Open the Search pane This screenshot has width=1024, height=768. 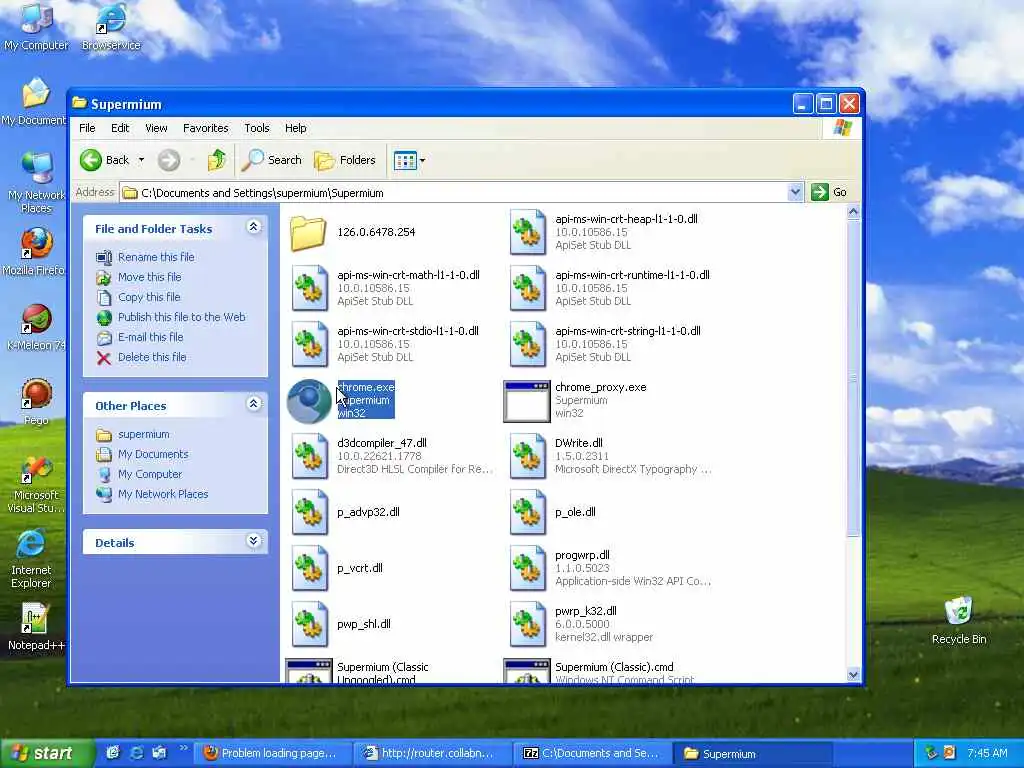(x=271, y=160)
